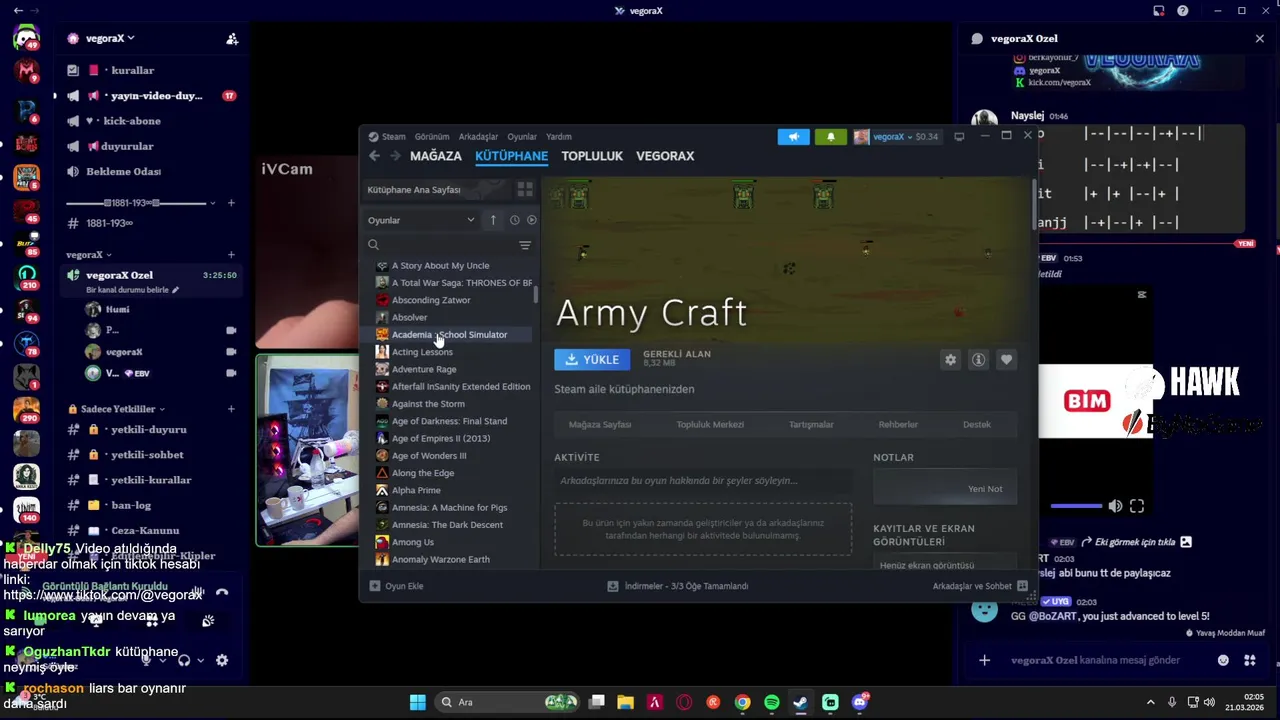Switch to grid view in Steam library
The image size is (1280, 720).
(525, 189)
